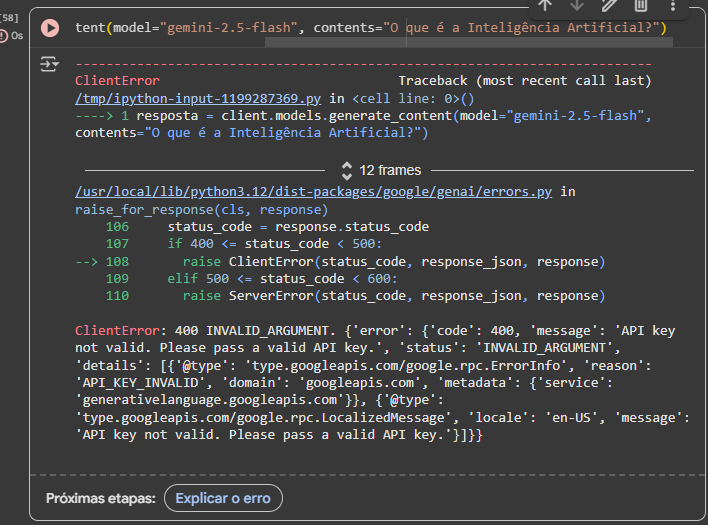Click the pencil edit icon
This screenshot has width=708, height=525.
609,5
